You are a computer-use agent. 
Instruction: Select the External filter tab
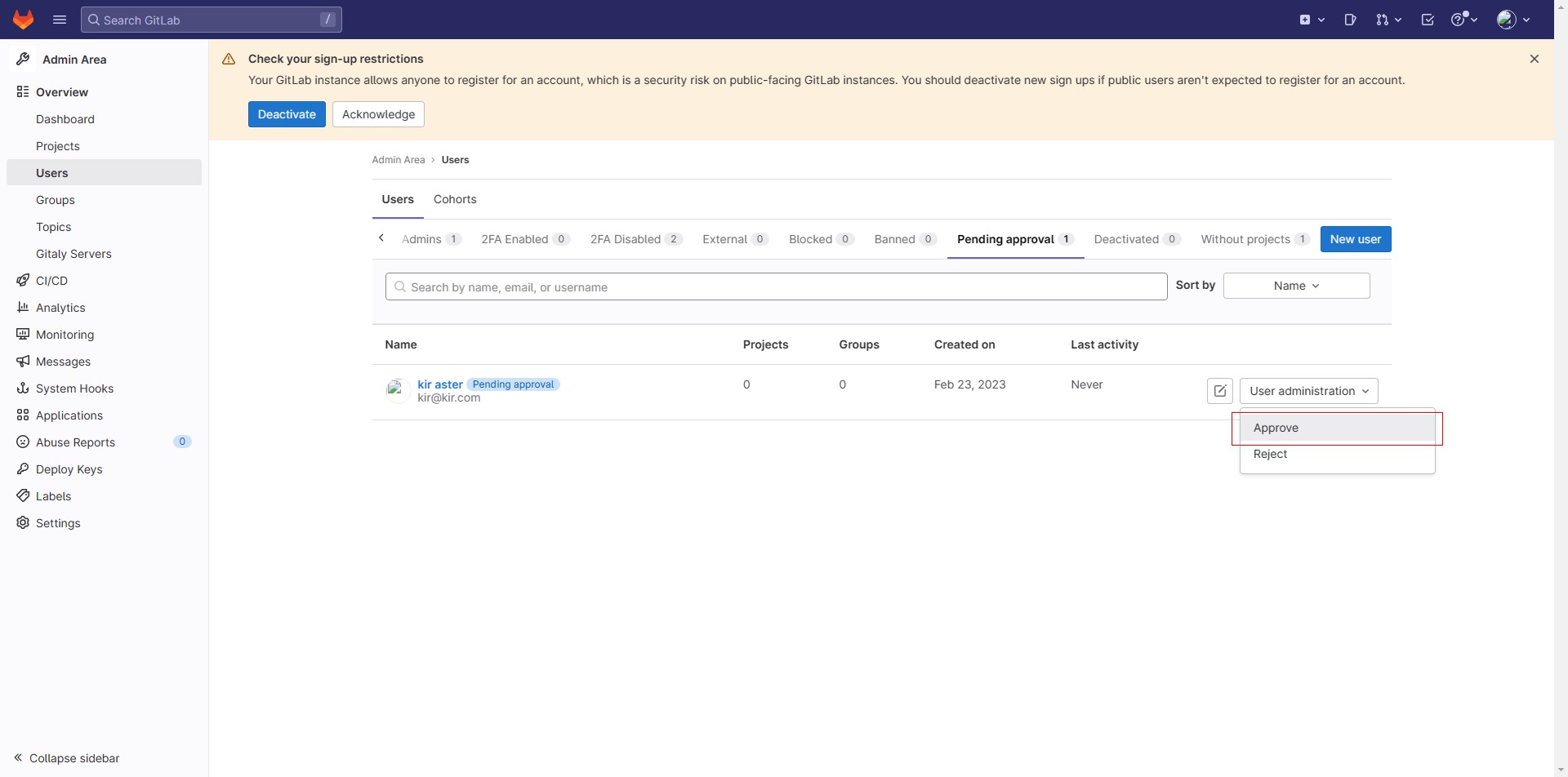735,239
